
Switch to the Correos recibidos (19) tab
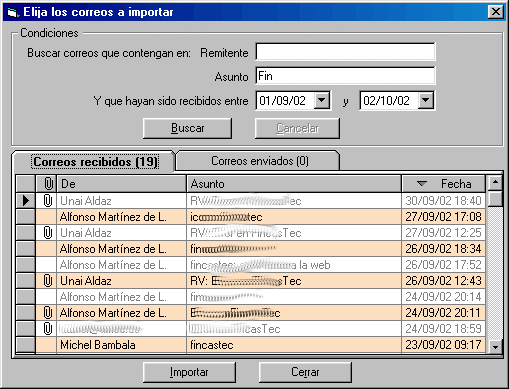pos(95,162)
